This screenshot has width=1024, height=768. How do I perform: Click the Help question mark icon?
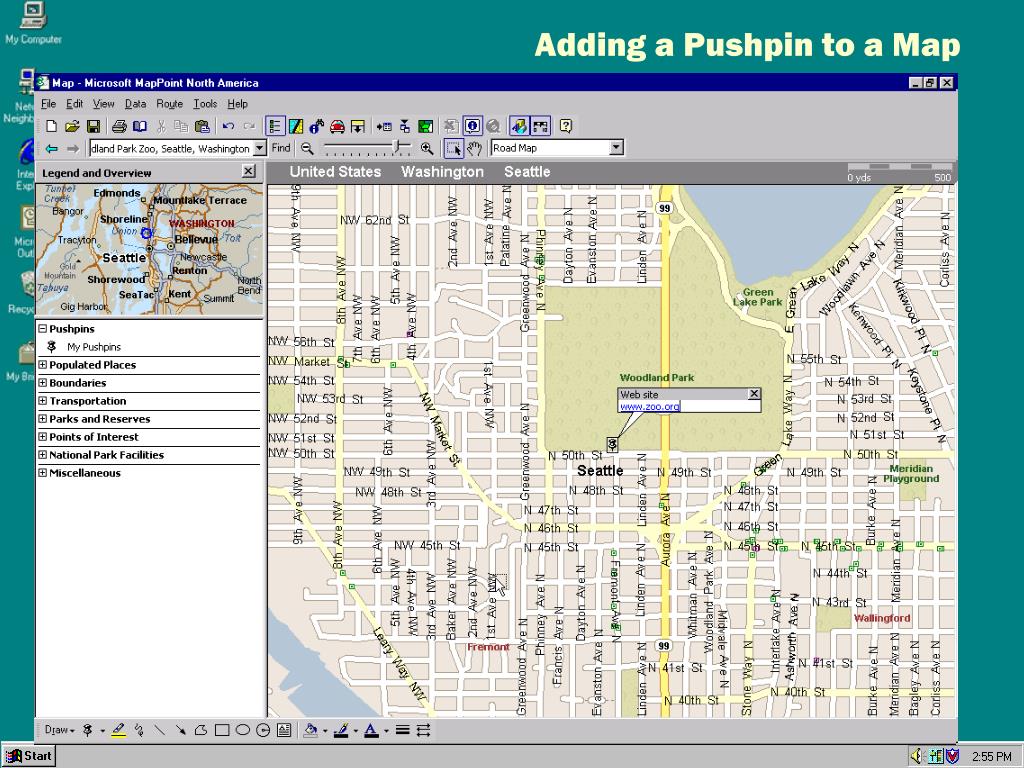(566, 126)
